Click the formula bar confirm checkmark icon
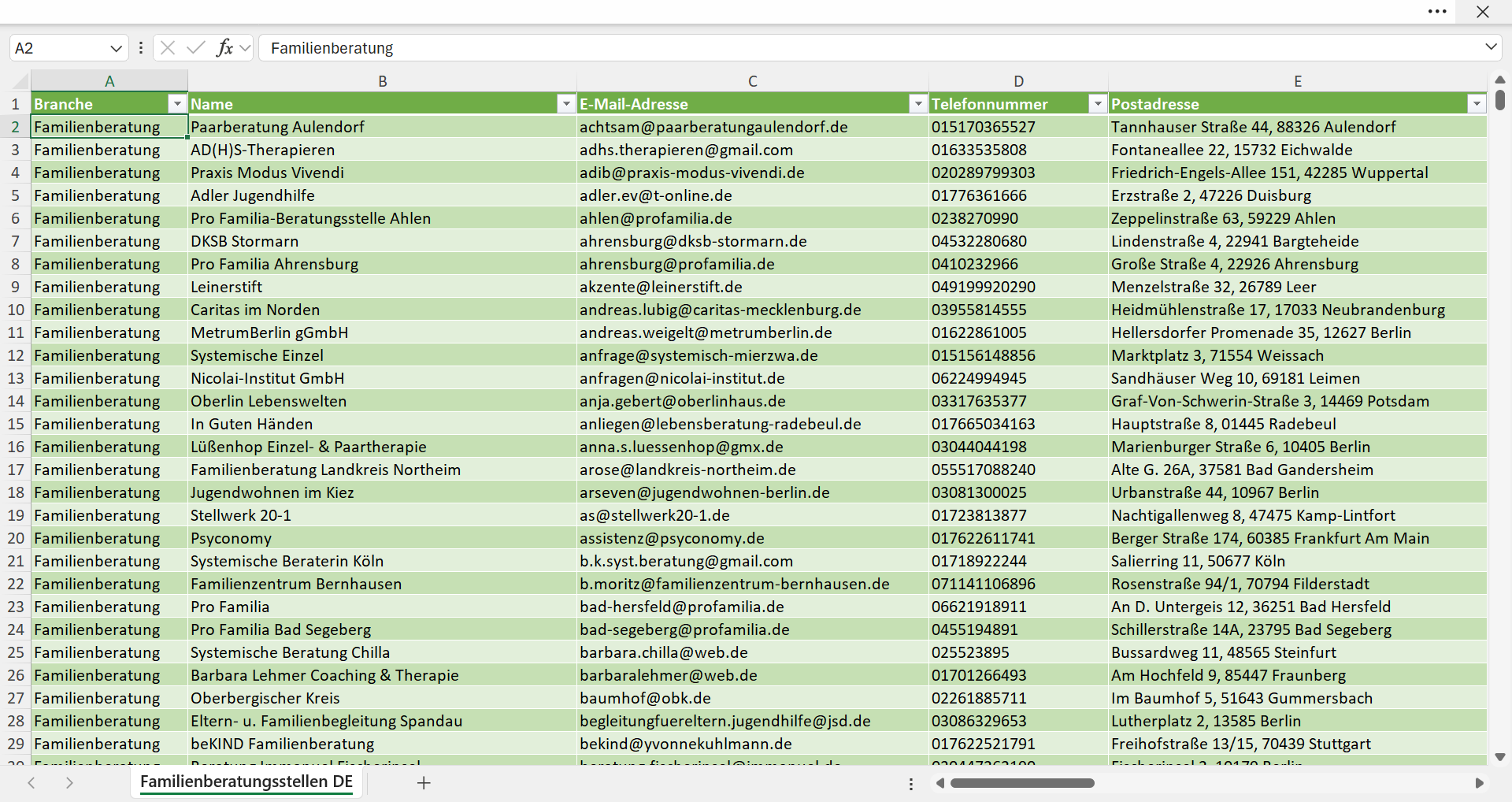 [x=195, y=48]
